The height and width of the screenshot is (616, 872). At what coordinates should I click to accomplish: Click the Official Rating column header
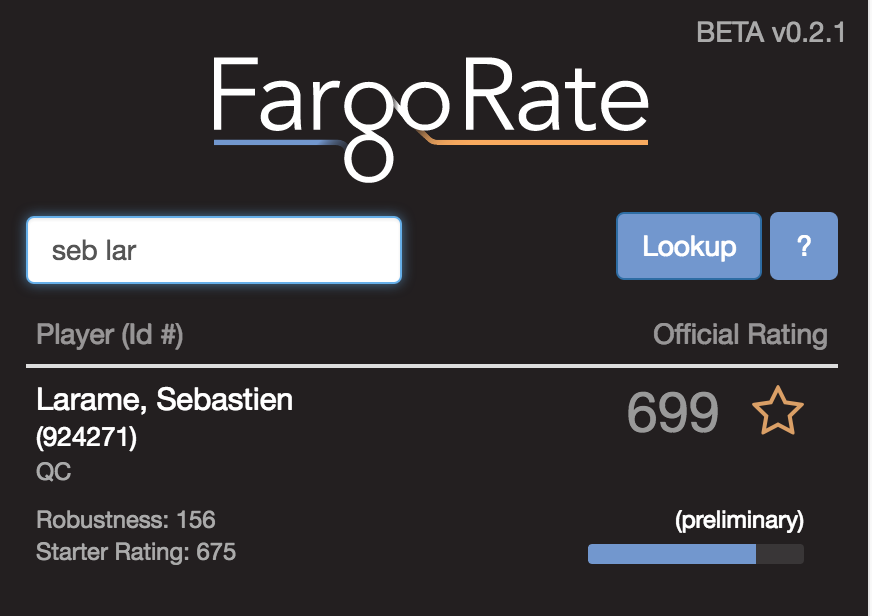(740, 335)
